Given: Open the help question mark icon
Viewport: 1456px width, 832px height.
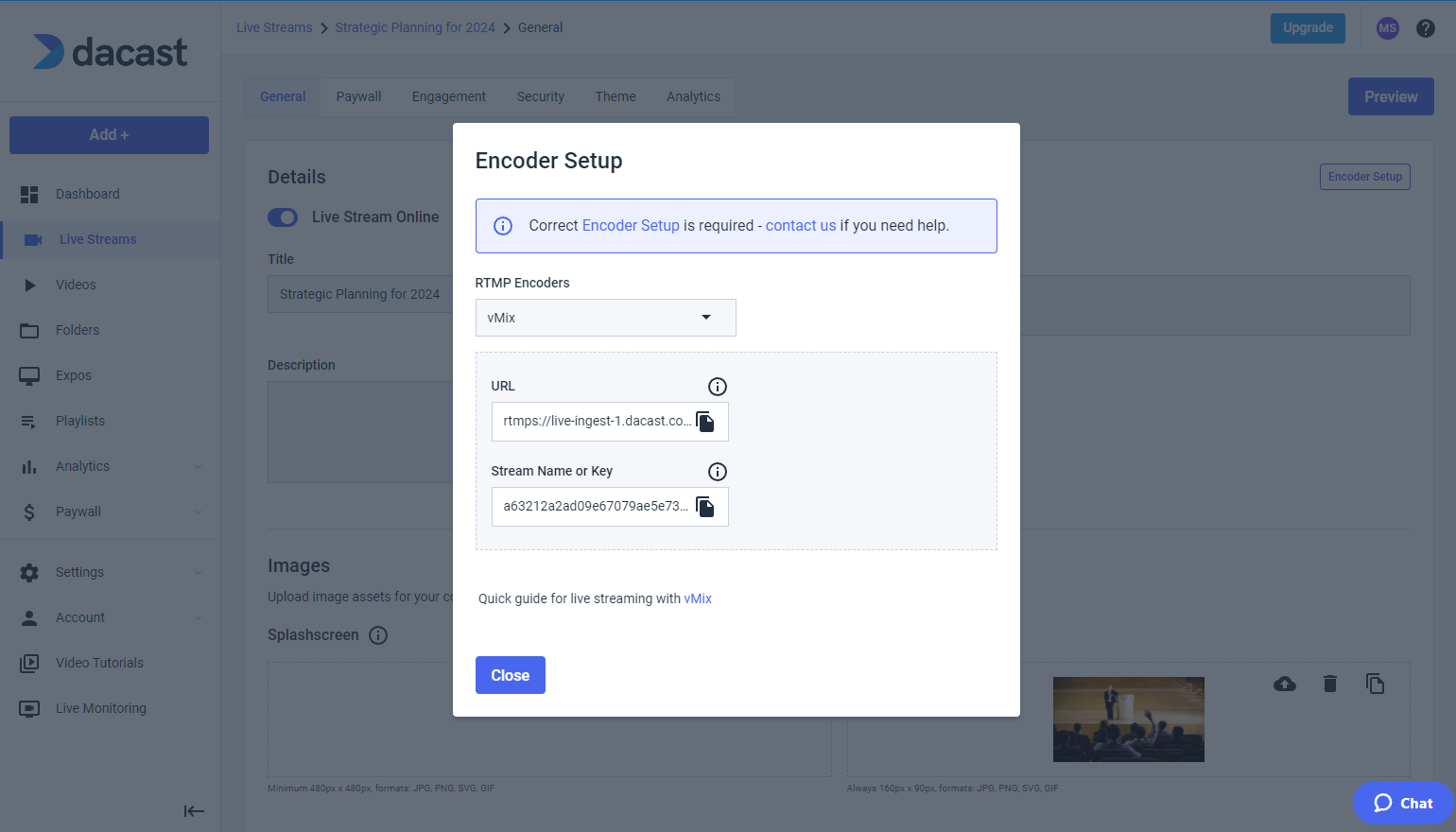Looking at the screenshot, I should 1425,27.
